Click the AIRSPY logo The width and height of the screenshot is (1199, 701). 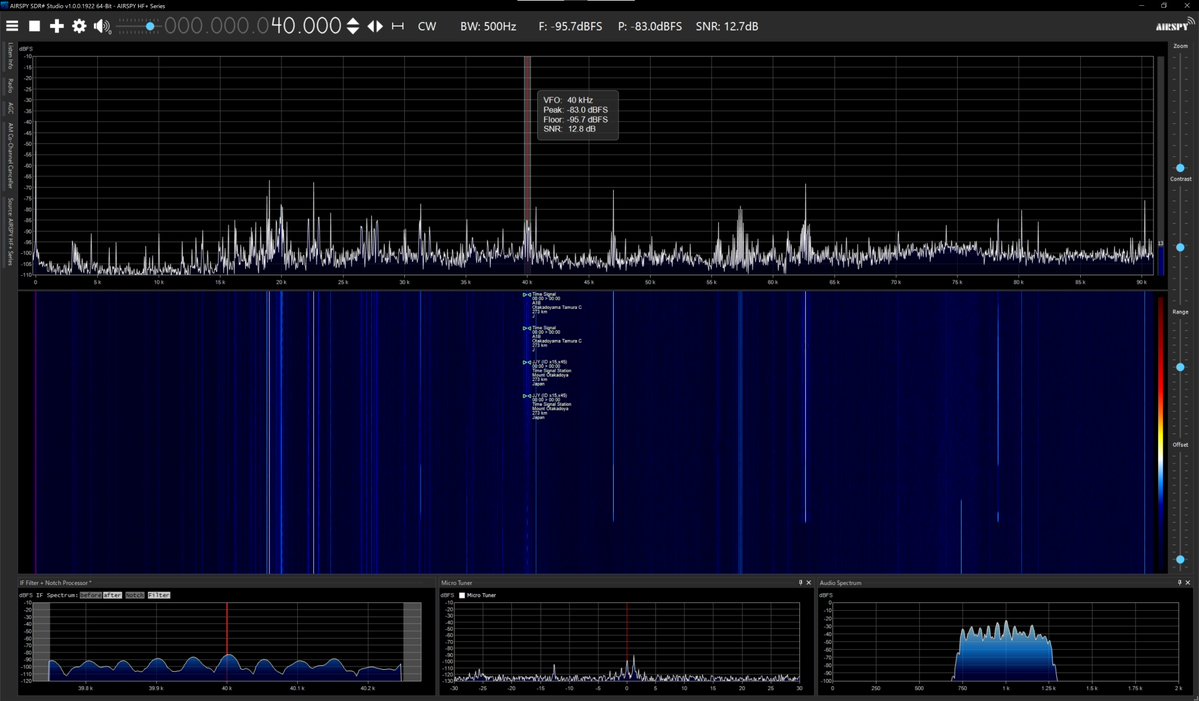(x=1175, y=25)
